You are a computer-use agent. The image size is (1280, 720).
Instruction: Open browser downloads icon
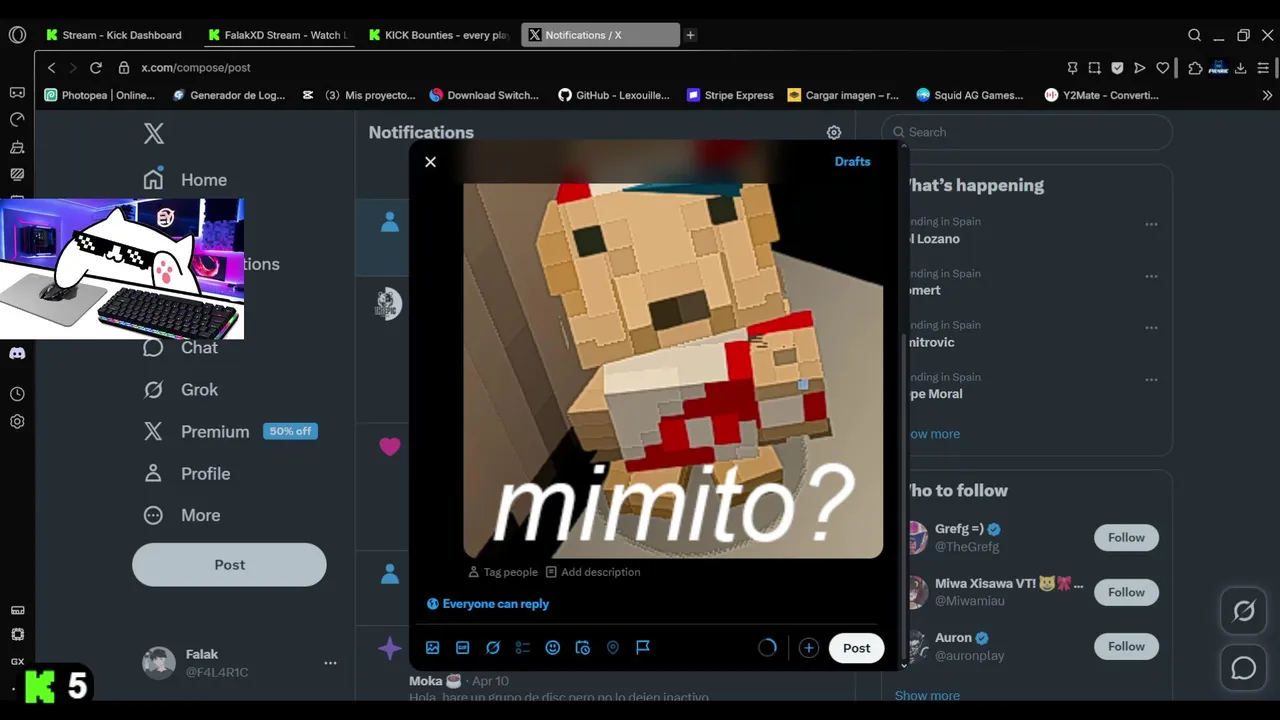click(1241, 68)
